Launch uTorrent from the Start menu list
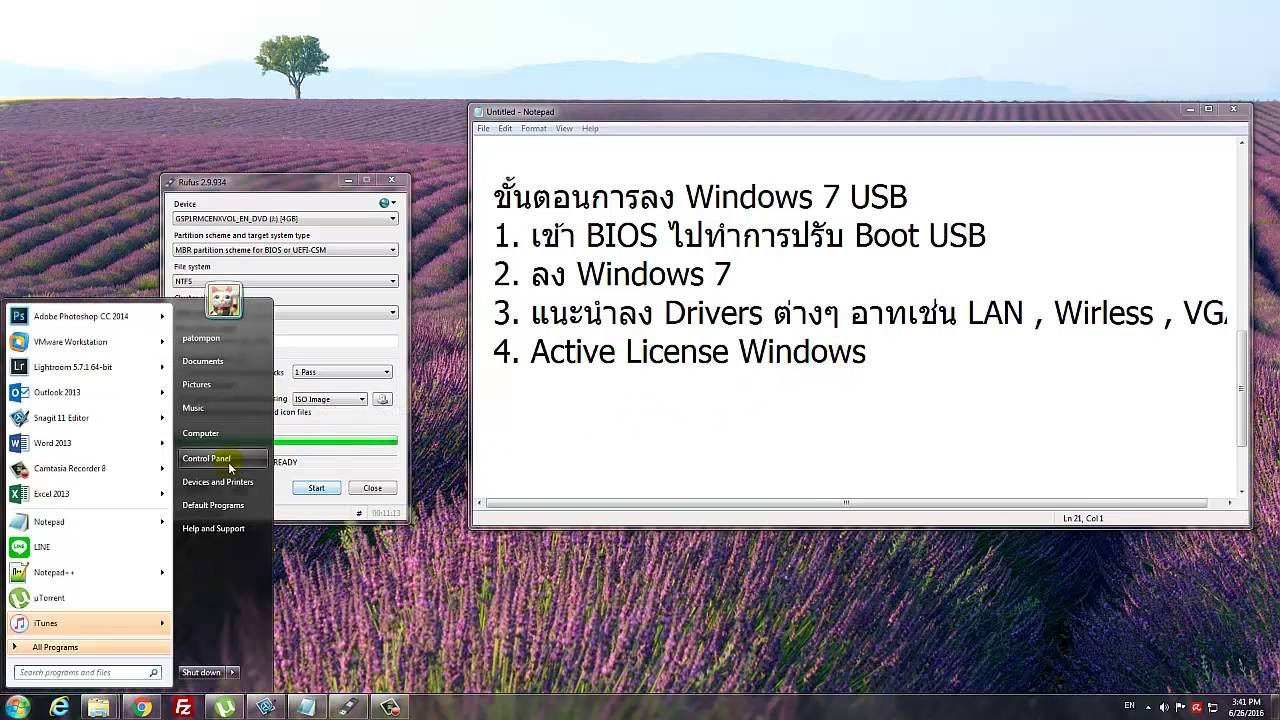The height and width of the screenshot is (720, 1280). [88, 598]
